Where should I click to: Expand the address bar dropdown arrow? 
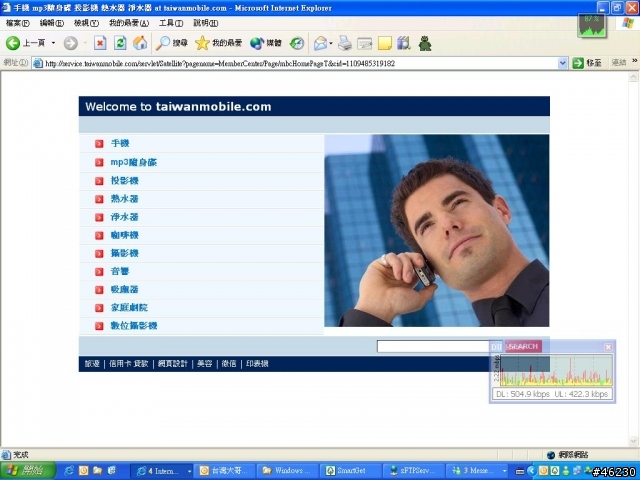tap(562, 63)
